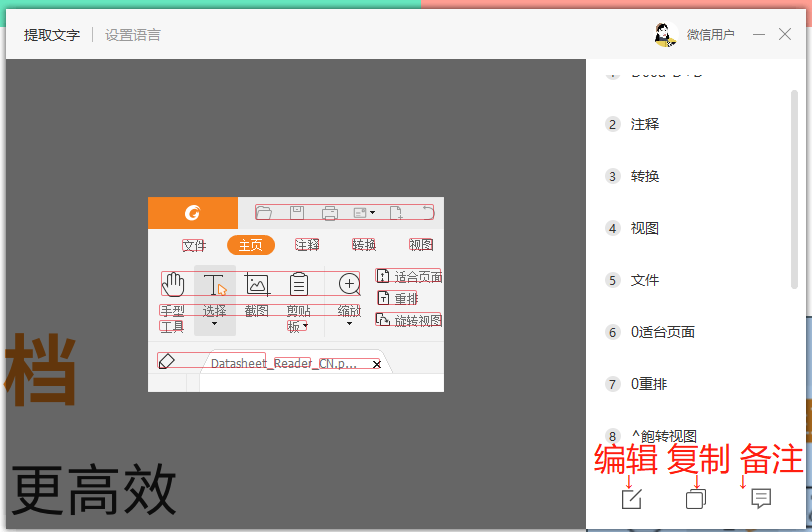
Task: Click the dropdown arrow under 选择
Action: [x=214, y=324]
